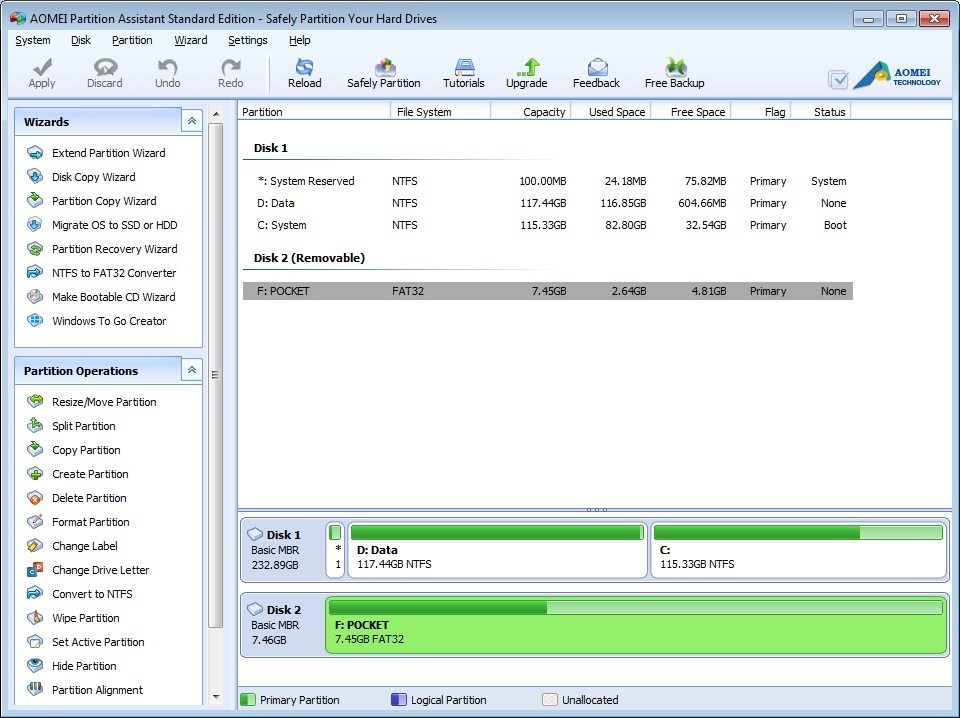The height and width of the screenshot is (718, 960).
Task: Open Feedback envelope icon
Action: point(597,66)
